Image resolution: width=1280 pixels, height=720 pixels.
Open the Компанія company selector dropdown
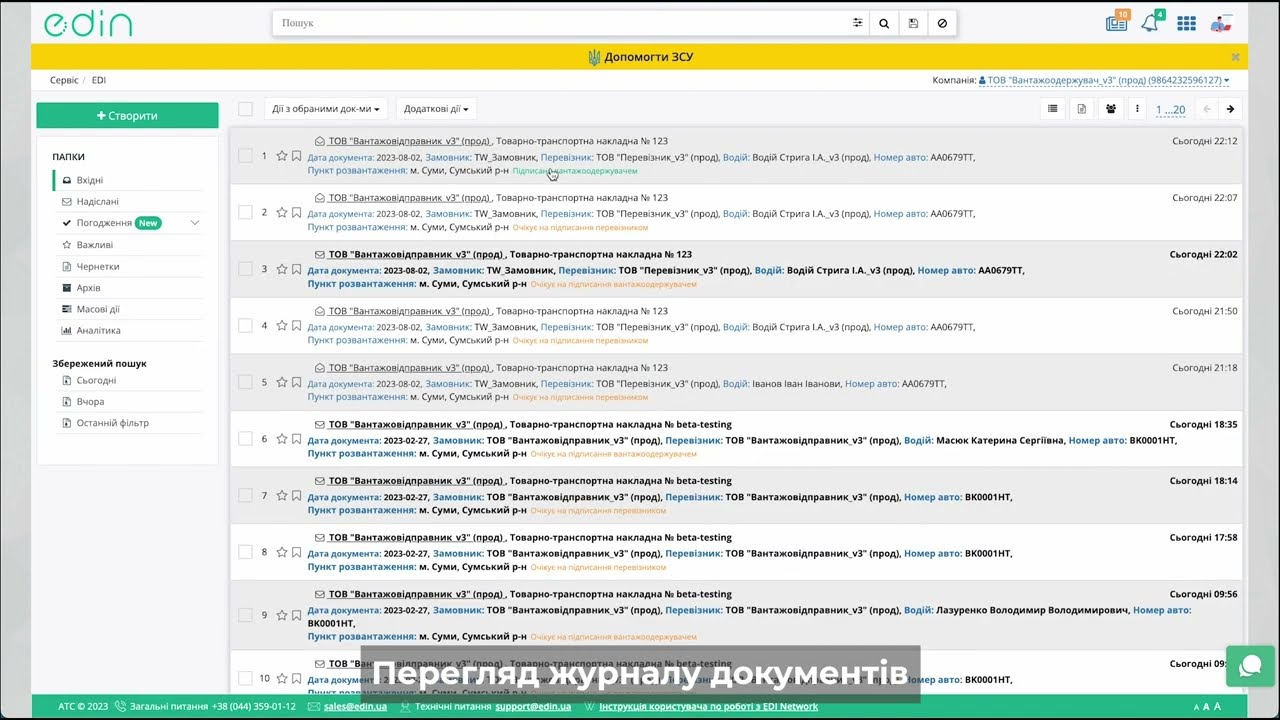[x=1104, y=80]
